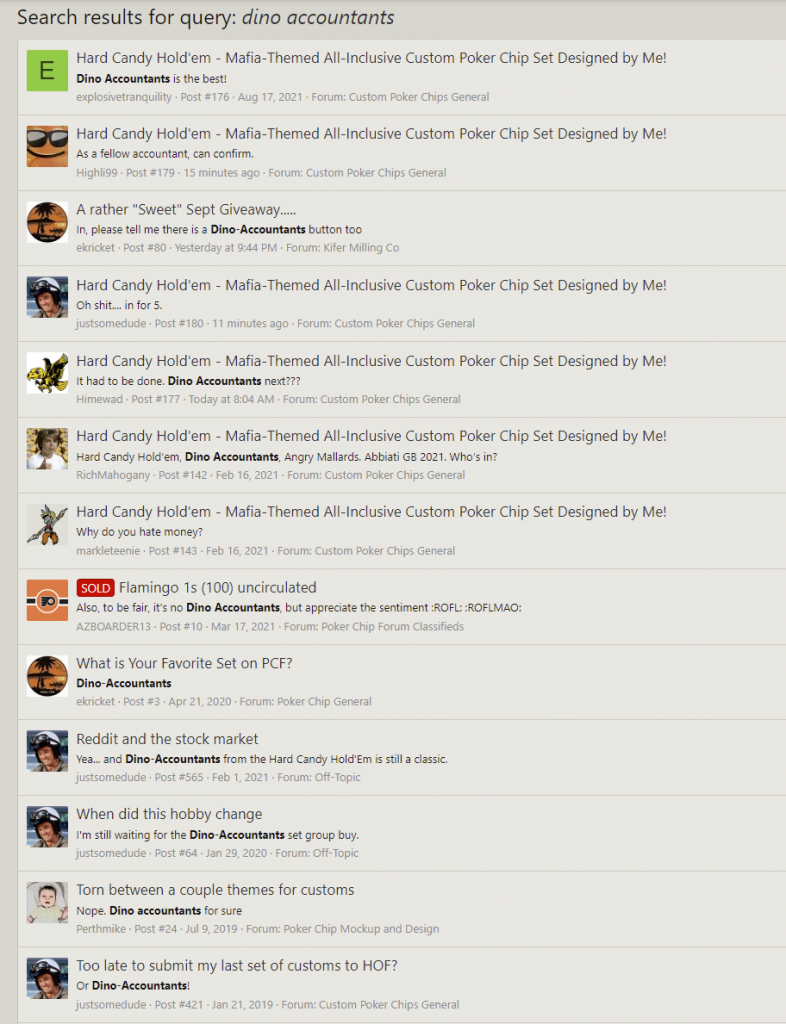Open 'Torn between a couple themes for customs' thread
This screenshot has width=786, height=1024.
pos(215,889)
